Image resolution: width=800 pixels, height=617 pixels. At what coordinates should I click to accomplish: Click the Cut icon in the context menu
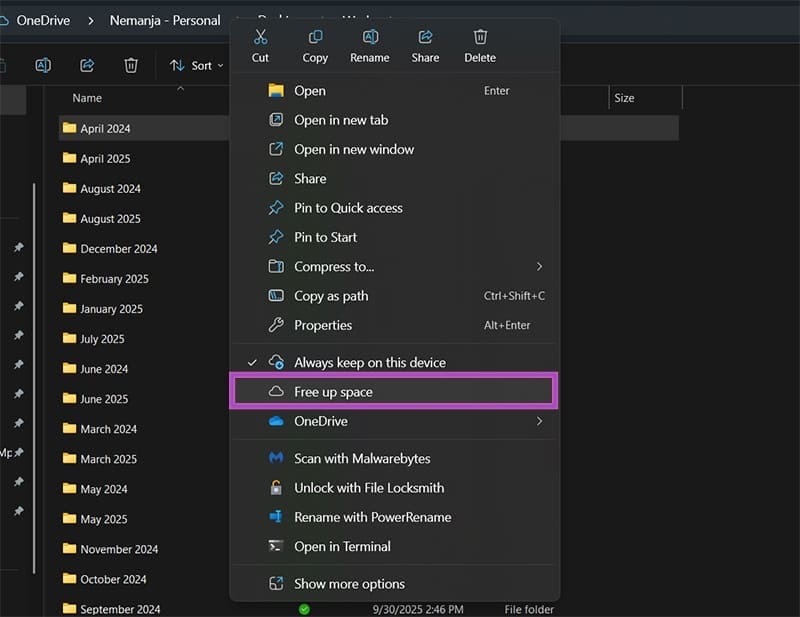(259, 36)
